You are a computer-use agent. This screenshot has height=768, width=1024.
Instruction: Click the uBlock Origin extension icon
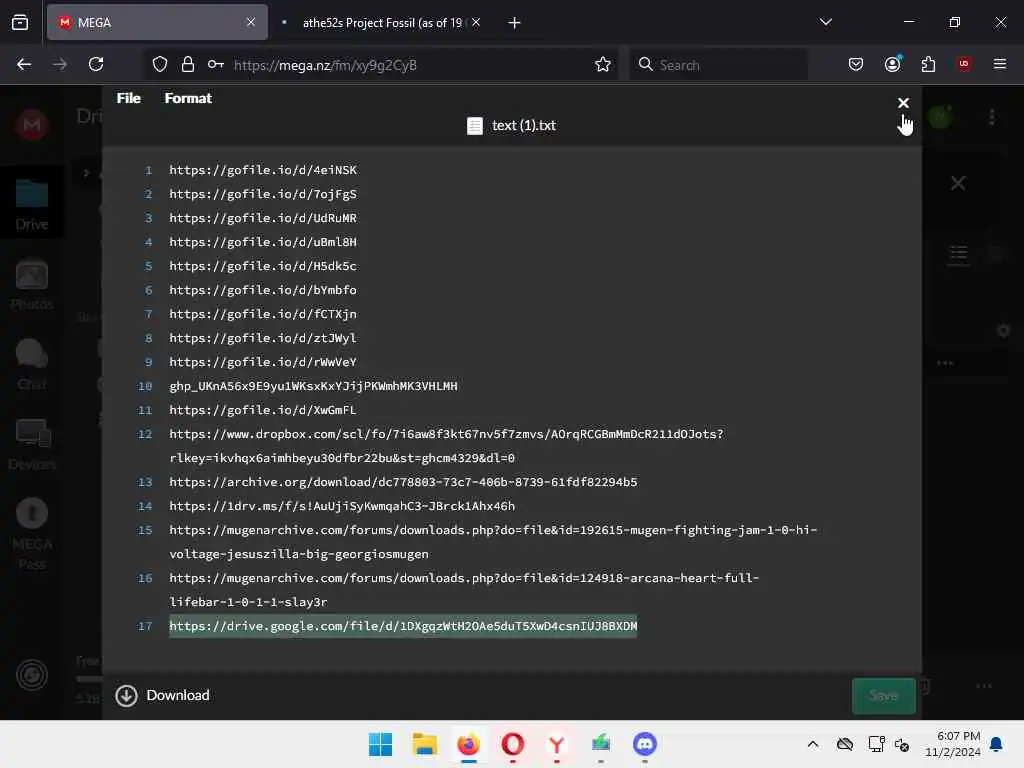964,64
